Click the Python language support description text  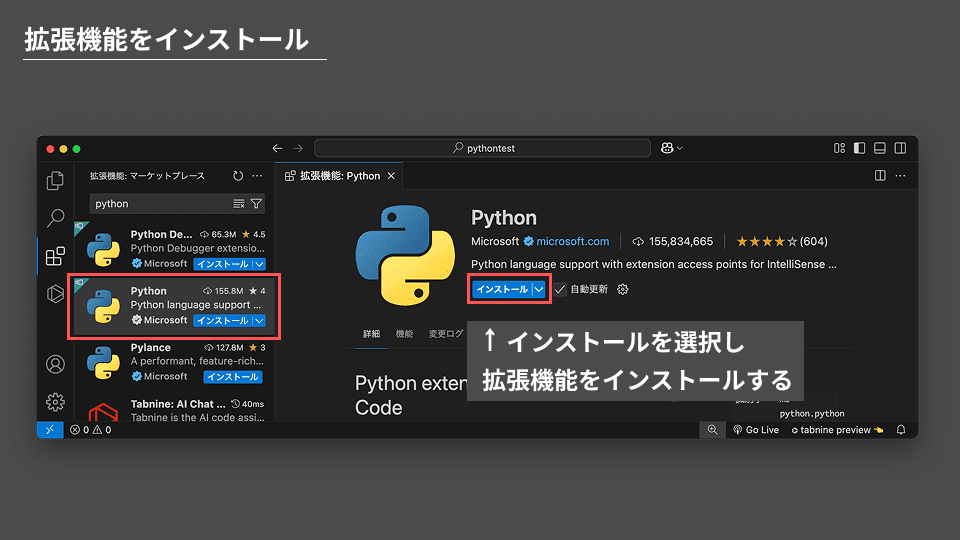(653, 264)
